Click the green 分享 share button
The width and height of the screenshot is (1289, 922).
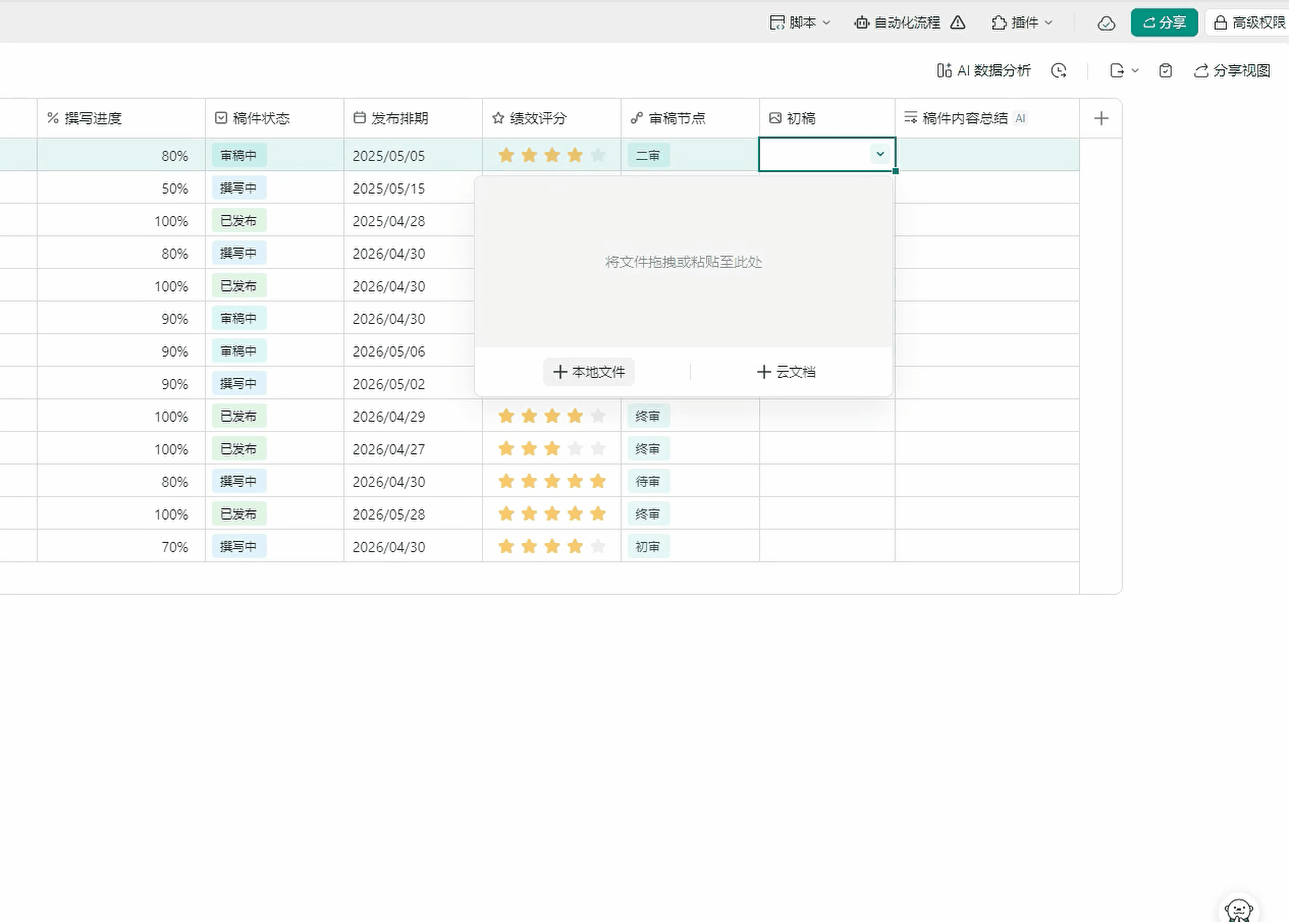click(x=1163, y=21)
